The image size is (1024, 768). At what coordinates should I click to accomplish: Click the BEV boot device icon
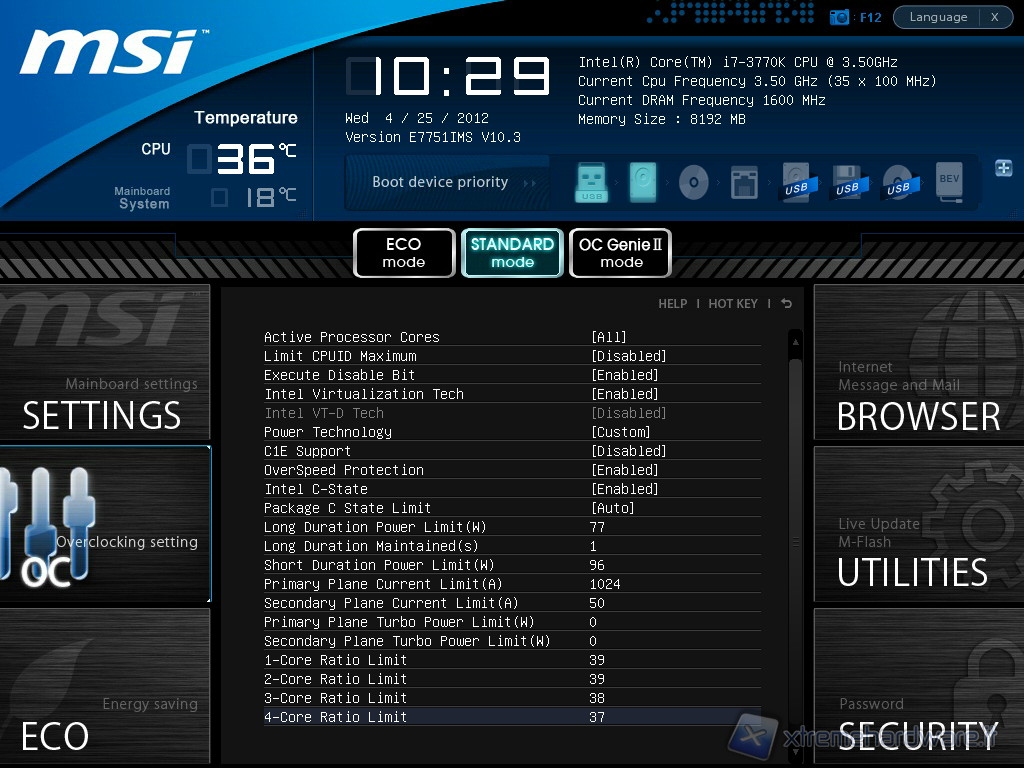pyautogui.click(x=948, y=183)
